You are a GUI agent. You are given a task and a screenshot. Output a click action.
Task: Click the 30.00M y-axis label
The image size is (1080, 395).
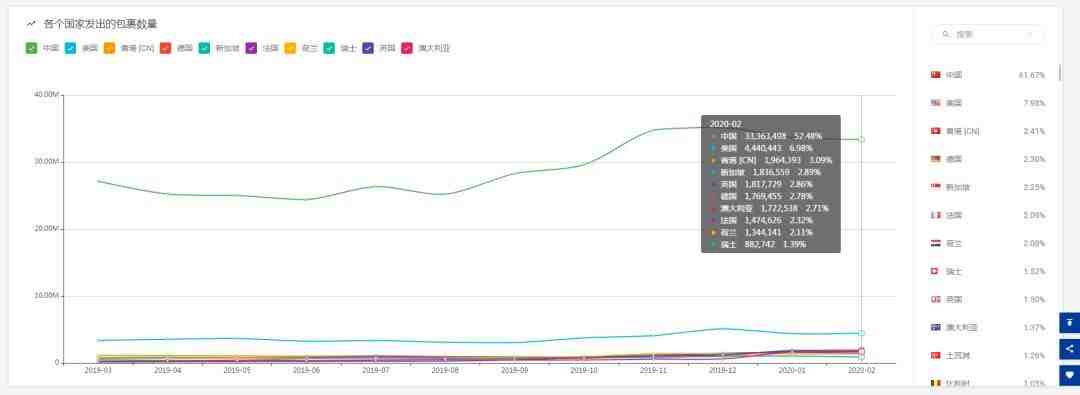46,161
